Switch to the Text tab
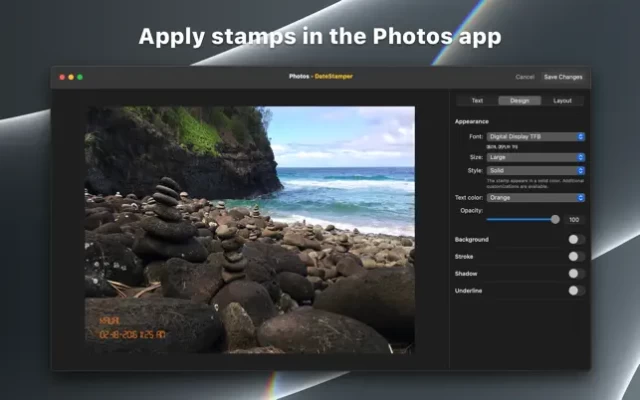The height and width of the screenshot is (400, 640). click(477, 101)
